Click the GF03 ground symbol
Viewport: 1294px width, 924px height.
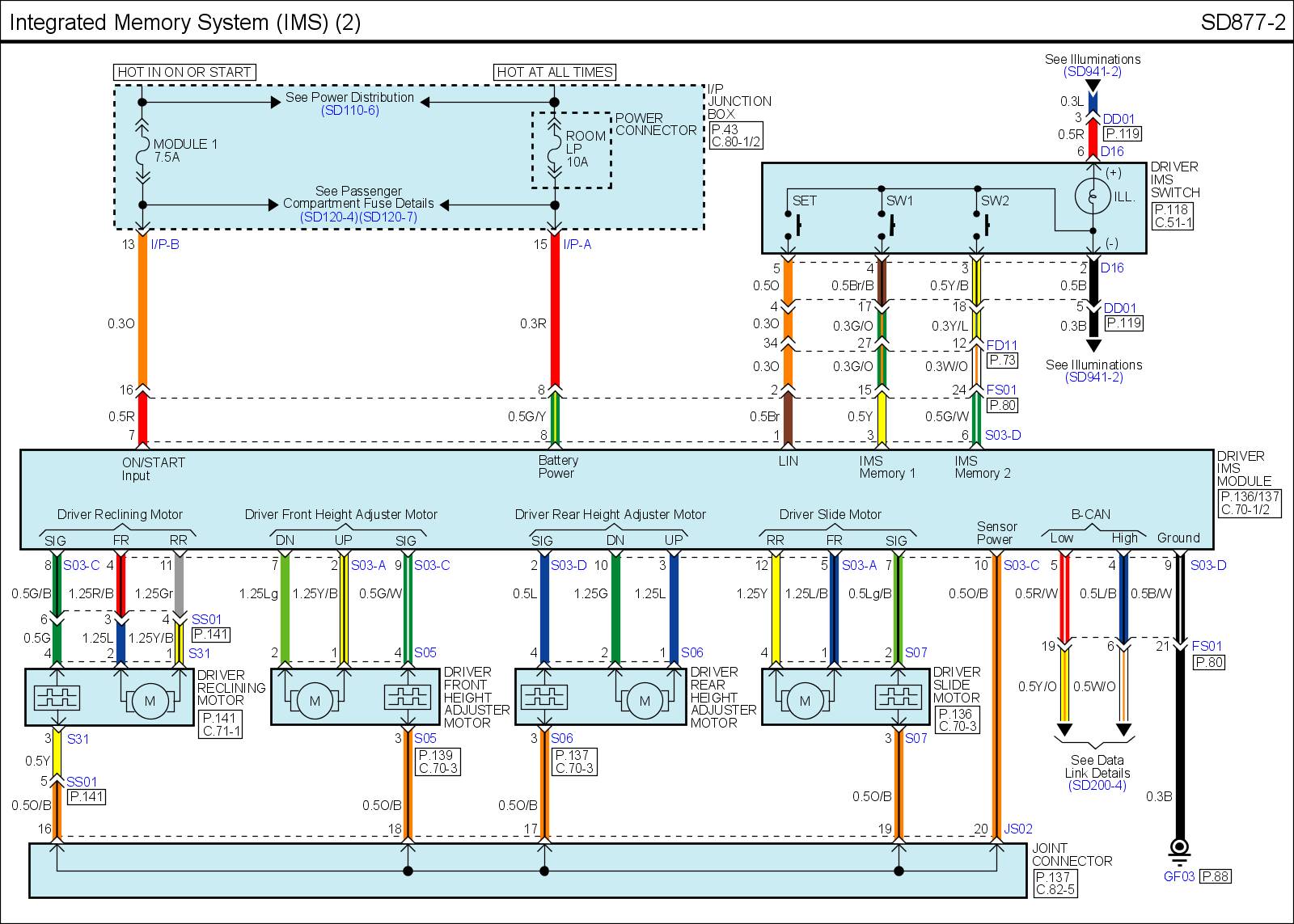click(x=1179, y=850)
